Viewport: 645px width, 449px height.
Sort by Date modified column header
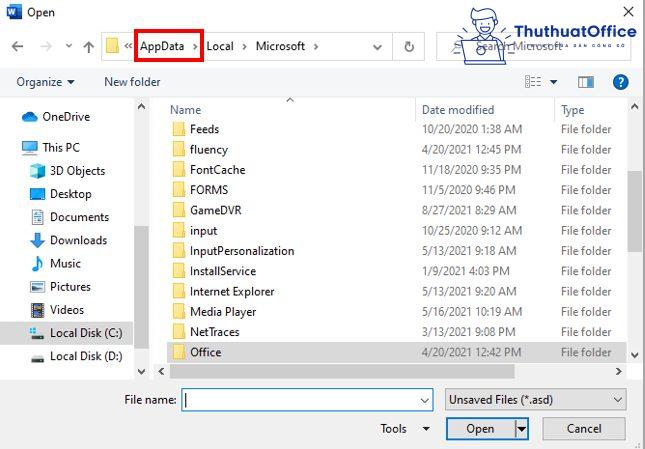point(458,110)
